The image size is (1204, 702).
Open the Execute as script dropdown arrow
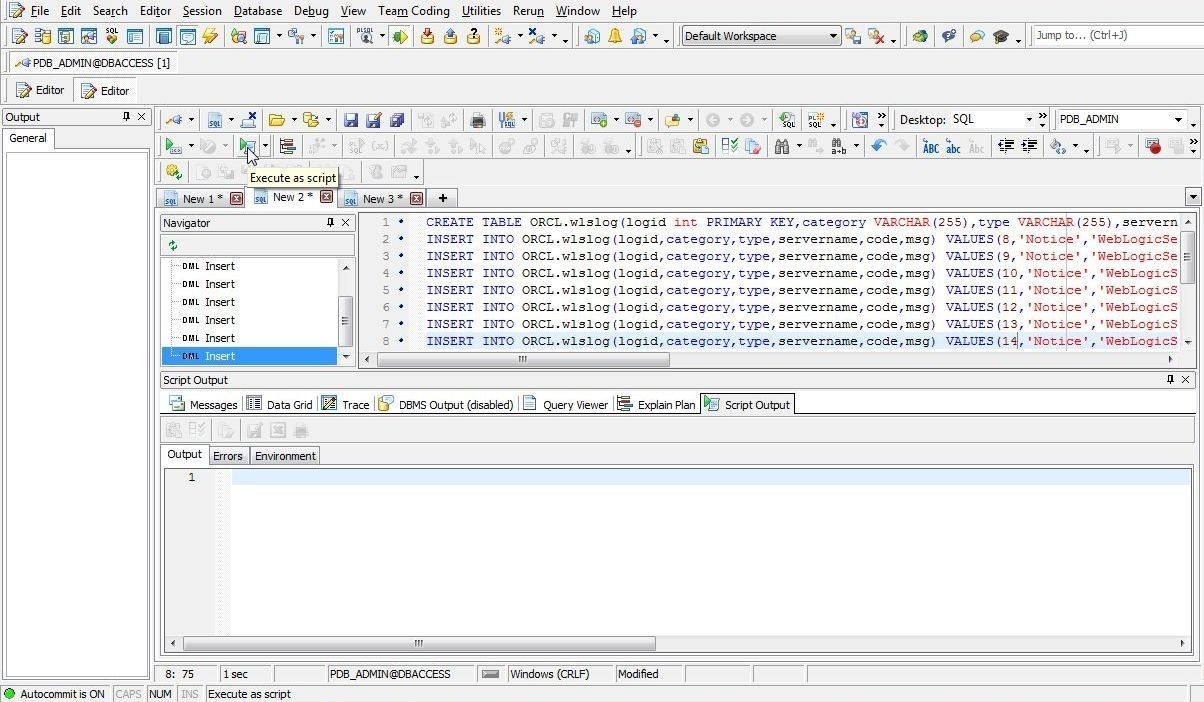(x=264, y=146)
